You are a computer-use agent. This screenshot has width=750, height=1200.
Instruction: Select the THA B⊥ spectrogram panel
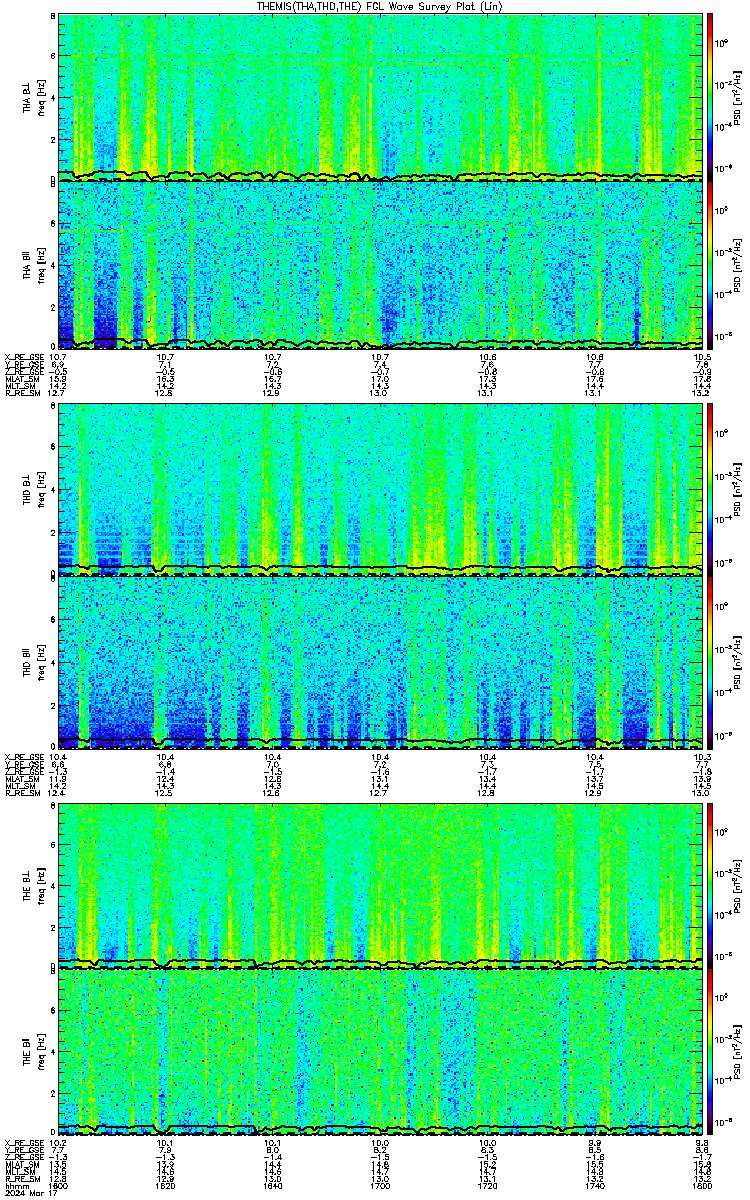(380, 96)
